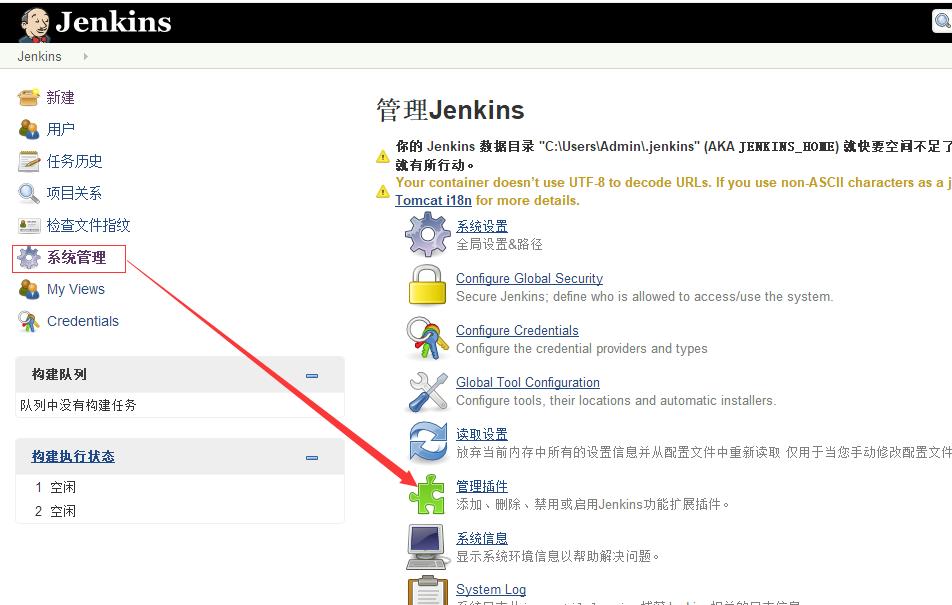
Task: Open Global Tool Configuration link
Action: tap(528, 383)
